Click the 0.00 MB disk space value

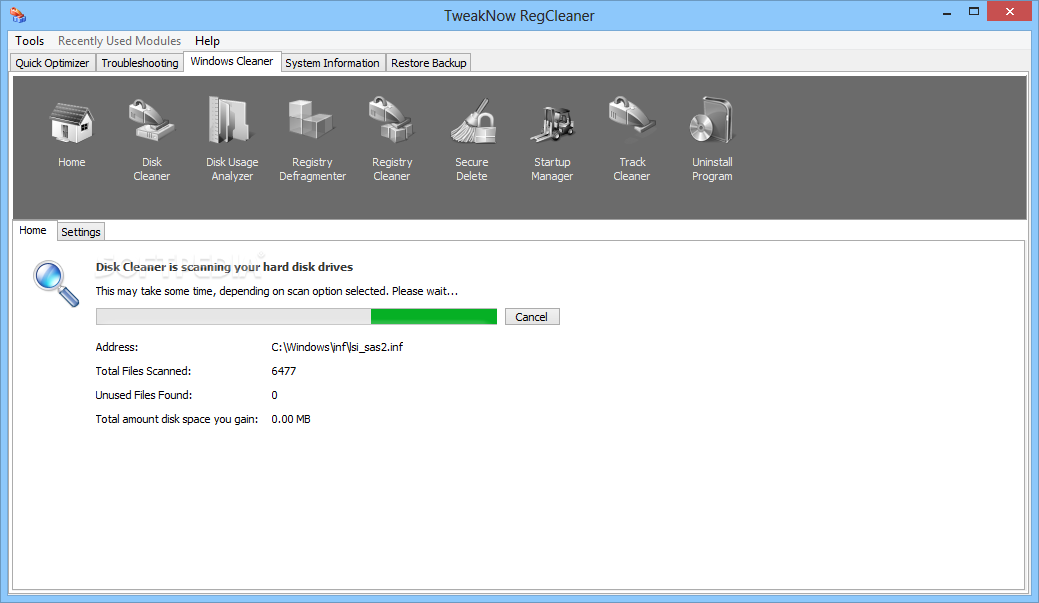point(291,419)
